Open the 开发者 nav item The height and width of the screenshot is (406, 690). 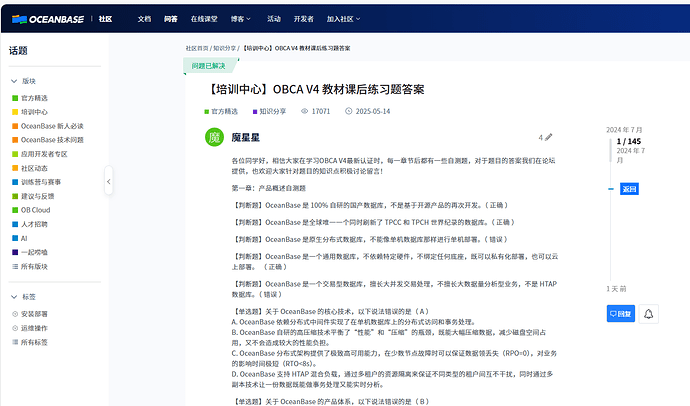[x=304, y=19]
